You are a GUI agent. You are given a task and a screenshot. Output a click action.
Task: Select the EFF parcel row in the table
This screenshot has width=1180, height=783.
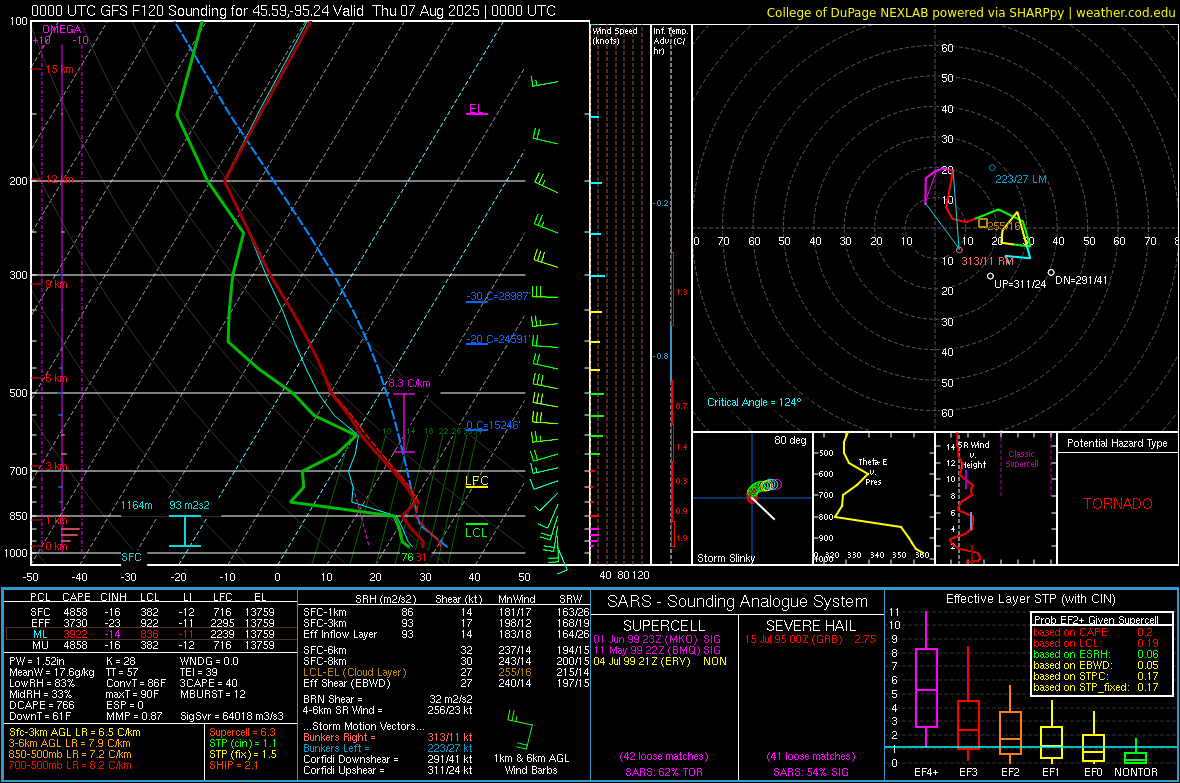[x=151, y=623]
